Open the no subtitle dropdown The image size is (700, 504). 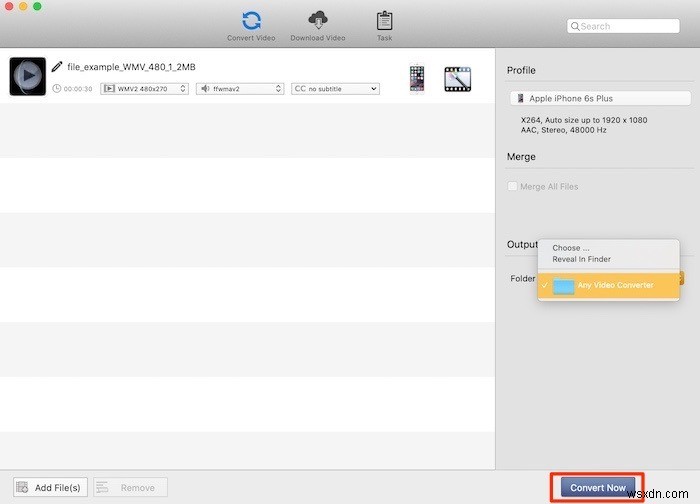pyautogui.click(x=335, y=88)
